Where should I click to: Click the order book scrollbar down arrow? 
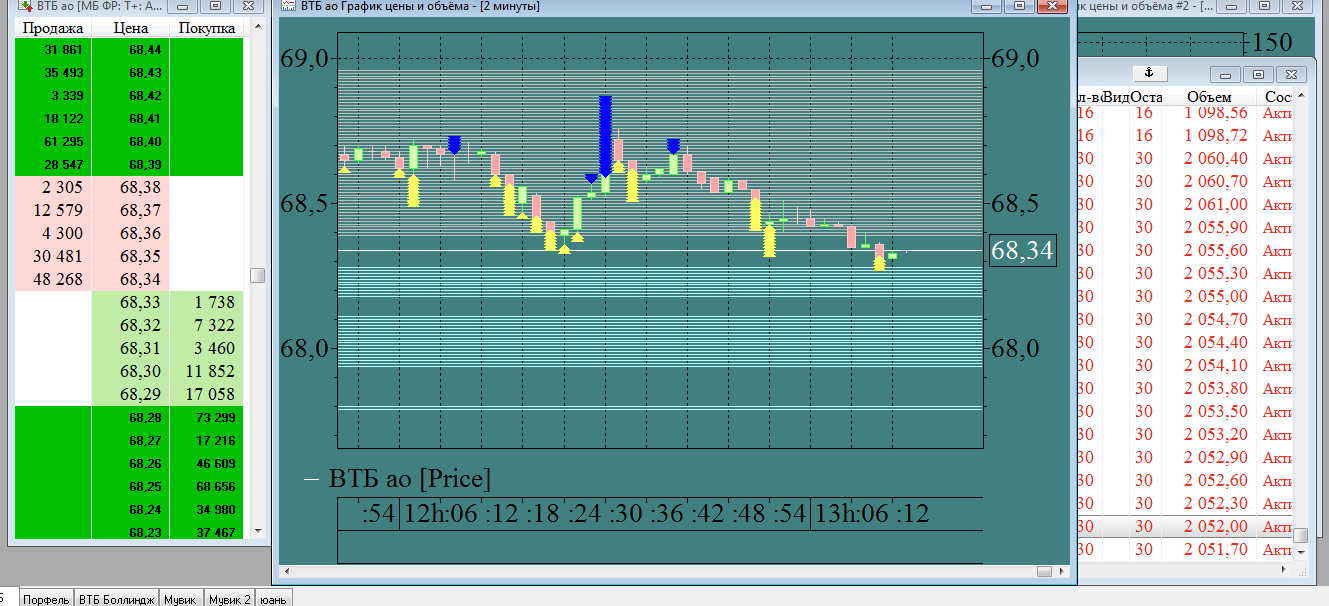click(257, 530)
